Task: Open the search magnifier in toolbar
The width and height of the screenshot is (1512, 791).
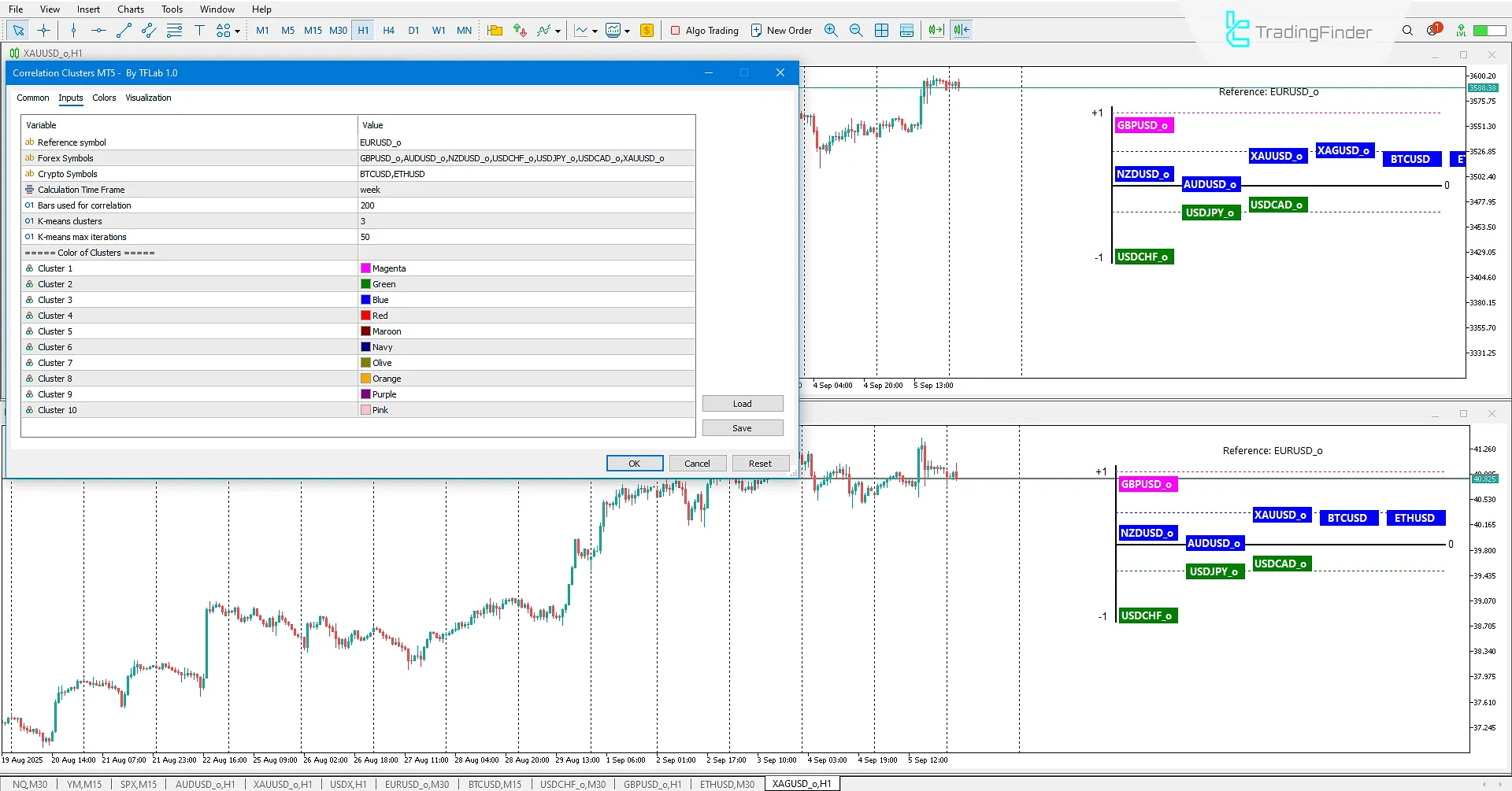Action: [1407, 31]
